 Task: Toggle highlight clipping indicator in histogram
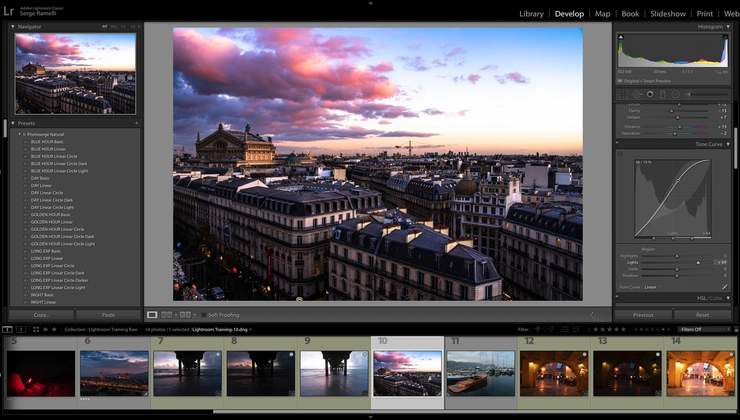[x=725, y=37]
